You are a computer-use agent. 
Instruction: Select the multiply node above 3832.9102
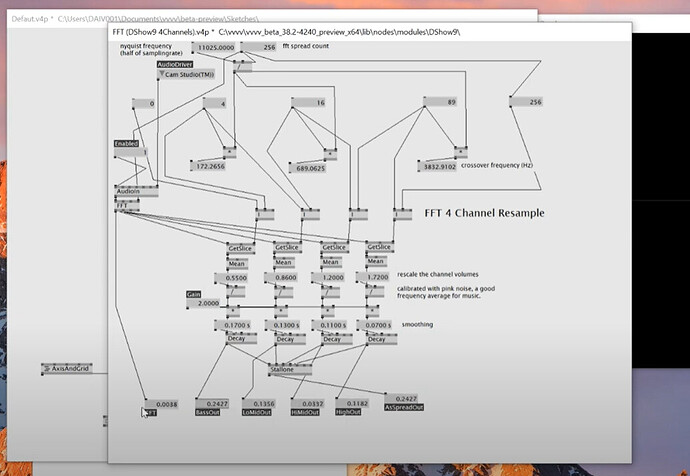click(x=461, y=152)
